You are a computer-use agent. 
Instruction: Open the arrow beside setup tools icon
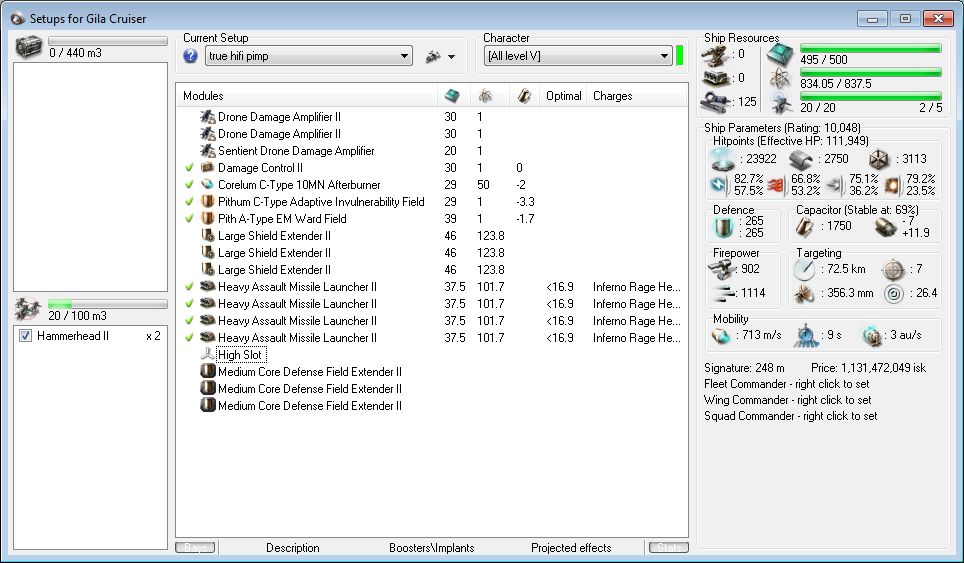point(452,57)
